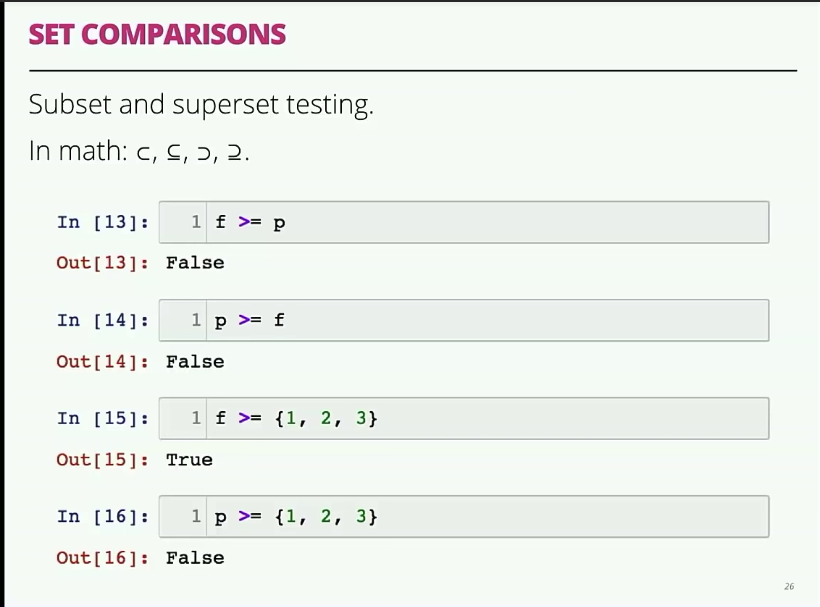Select the In [14] prompt label
Screen dimensions: 820x607
[103, 320]
